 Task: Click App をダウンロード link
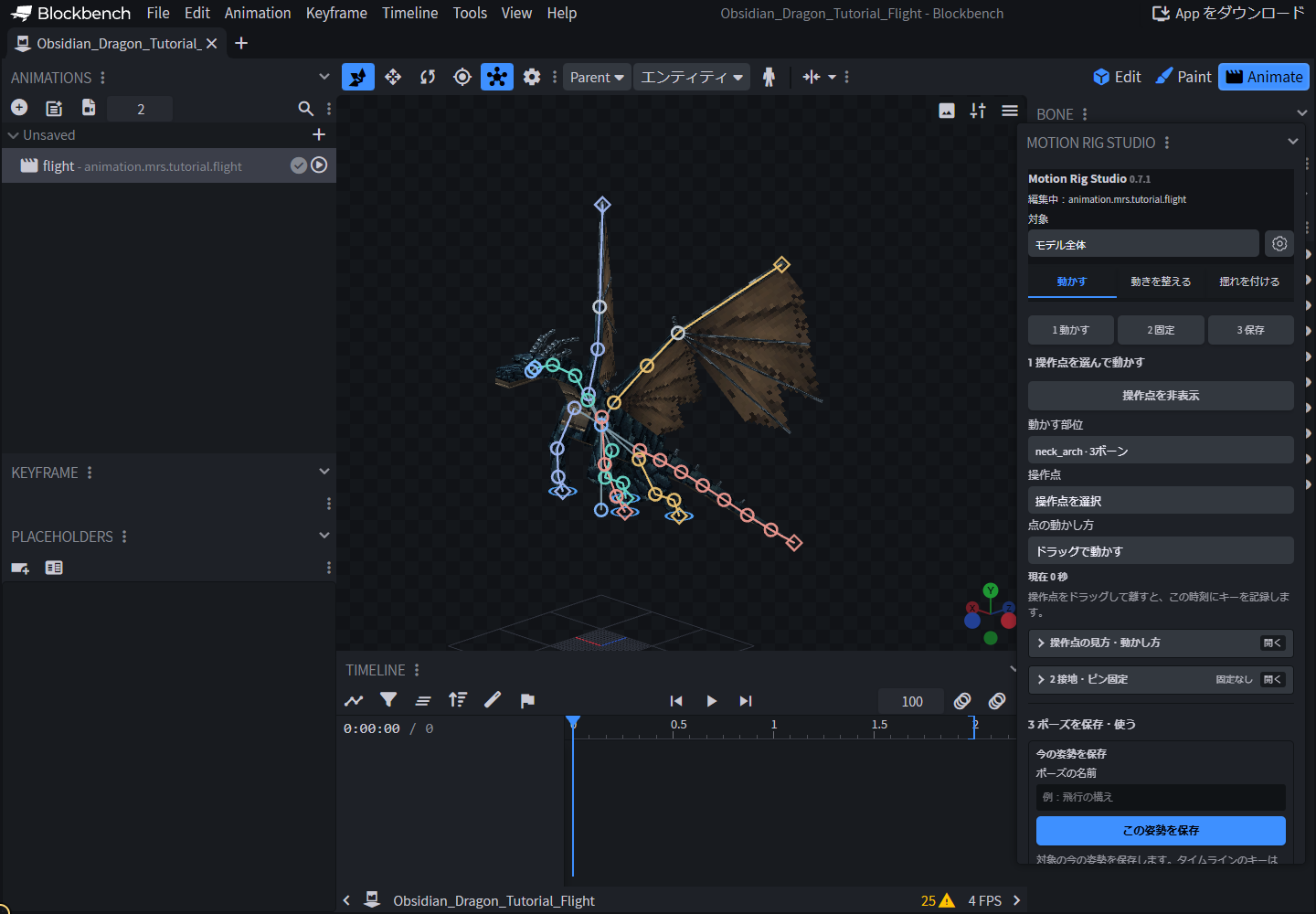point(1228,13)
